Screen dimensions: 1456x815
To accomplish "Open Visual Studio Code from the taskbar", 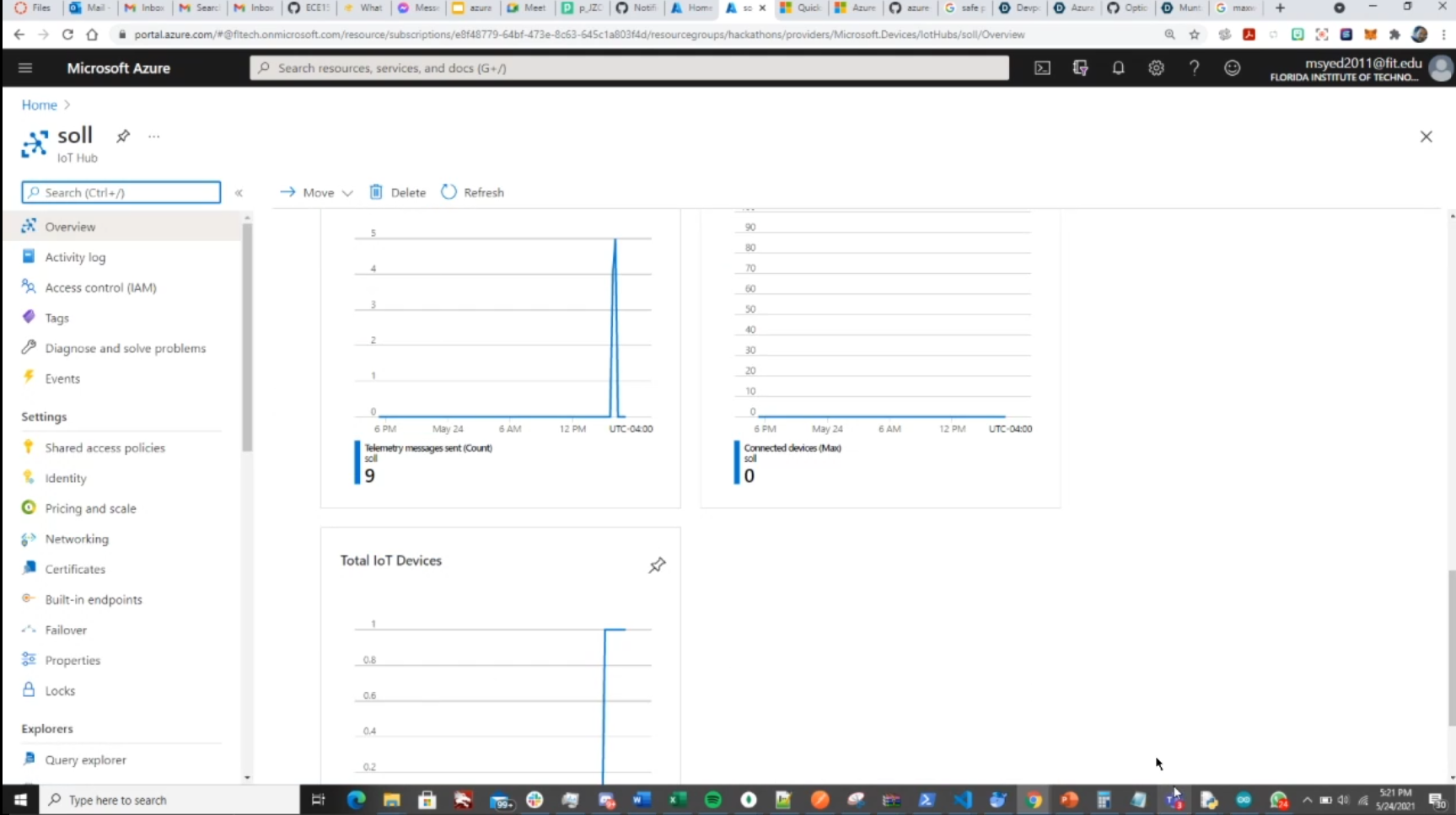I will coord(963,800).
